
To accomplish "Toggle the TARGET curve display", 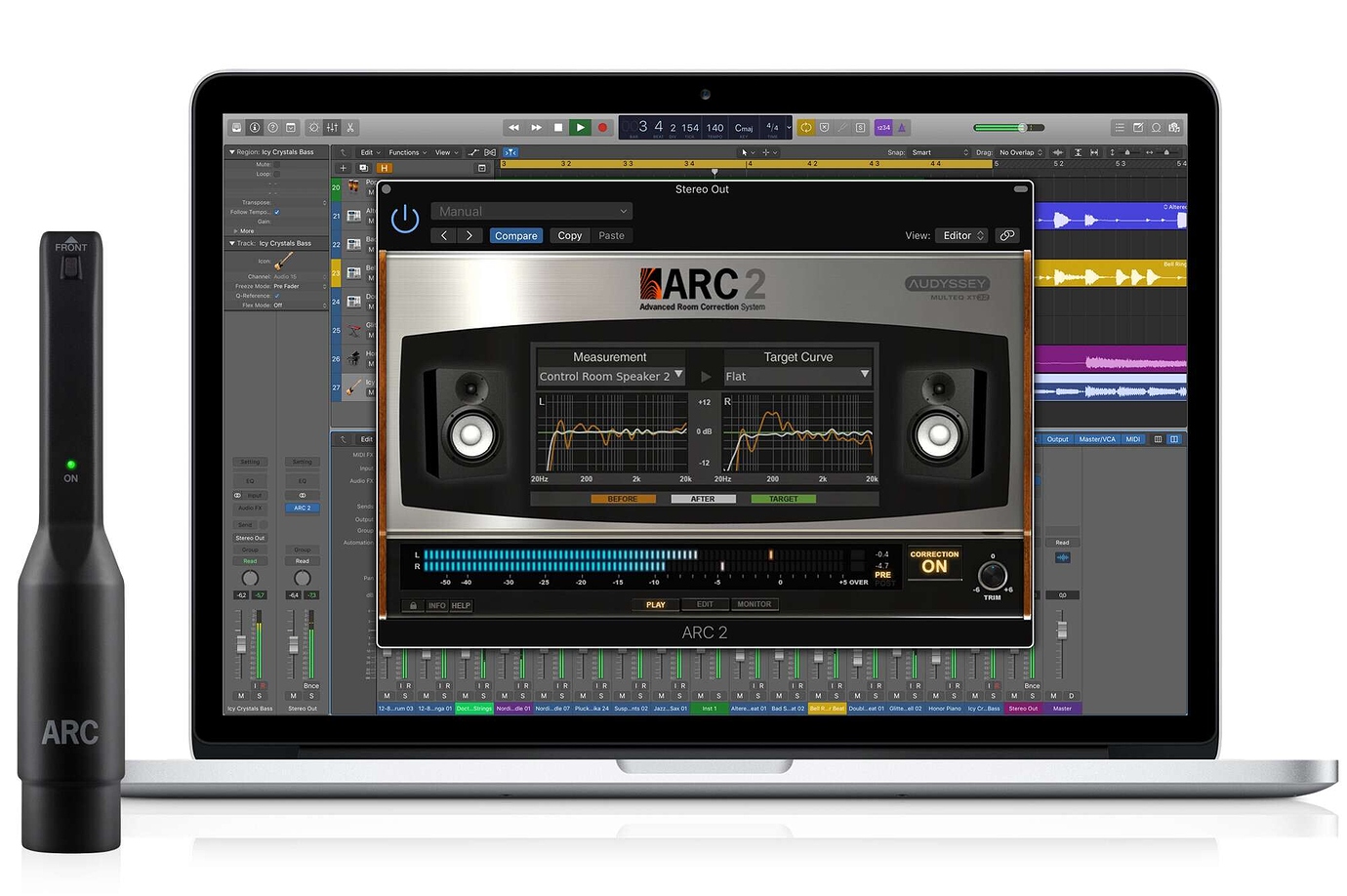I will [x=783, y=499].
